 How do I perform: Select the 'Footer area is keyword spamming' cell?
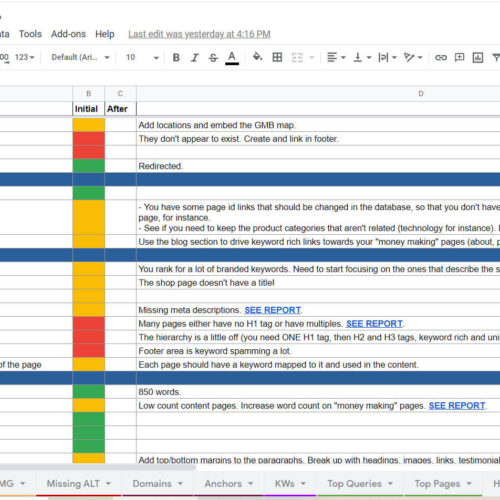pos(318,351)
